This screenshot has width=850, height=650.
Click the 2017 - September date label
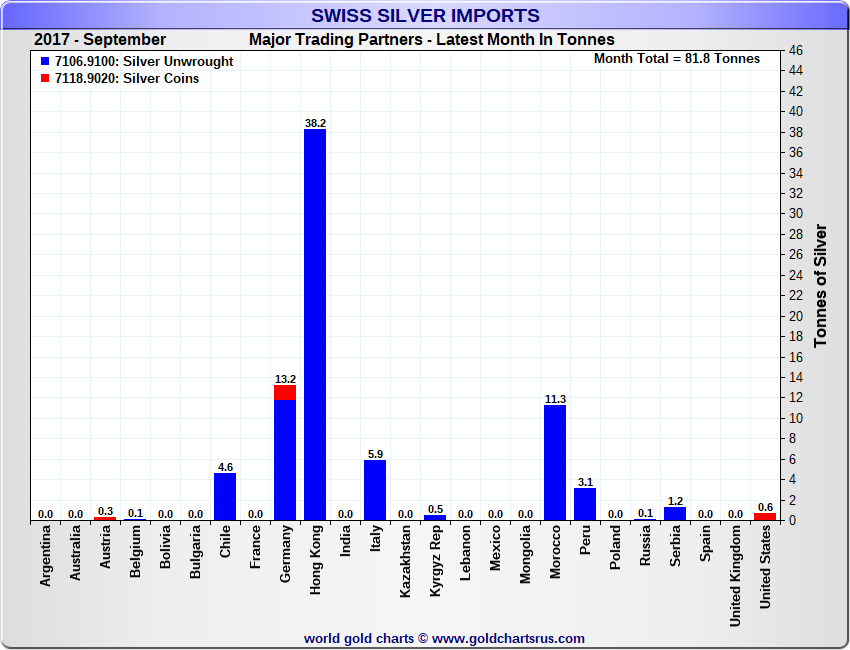point(100,40)
